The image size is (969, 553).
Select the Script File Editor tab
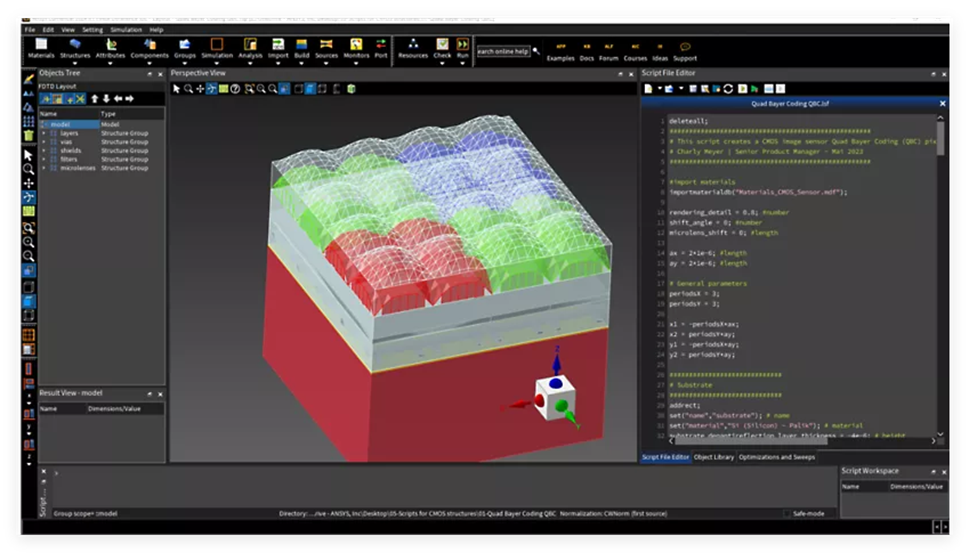point(666,457)
